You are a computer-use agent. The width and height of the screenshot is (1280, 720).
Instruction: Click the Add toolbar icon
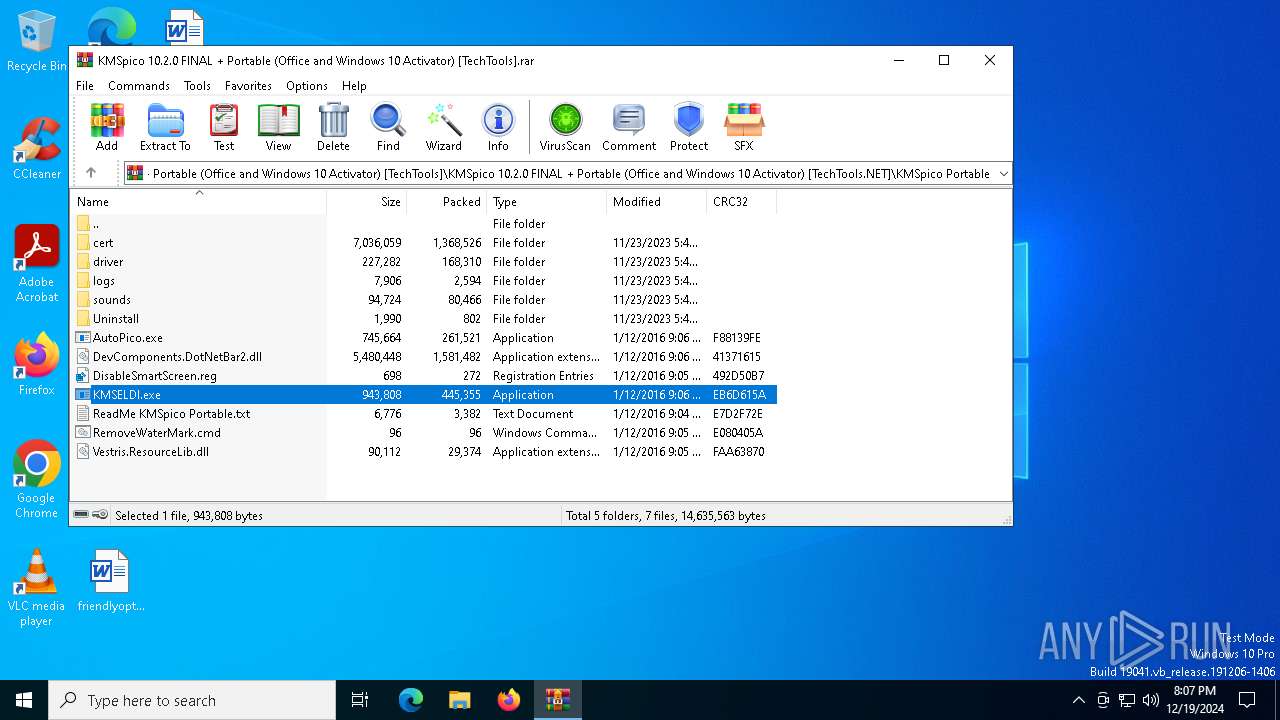(x=107, y=127)
